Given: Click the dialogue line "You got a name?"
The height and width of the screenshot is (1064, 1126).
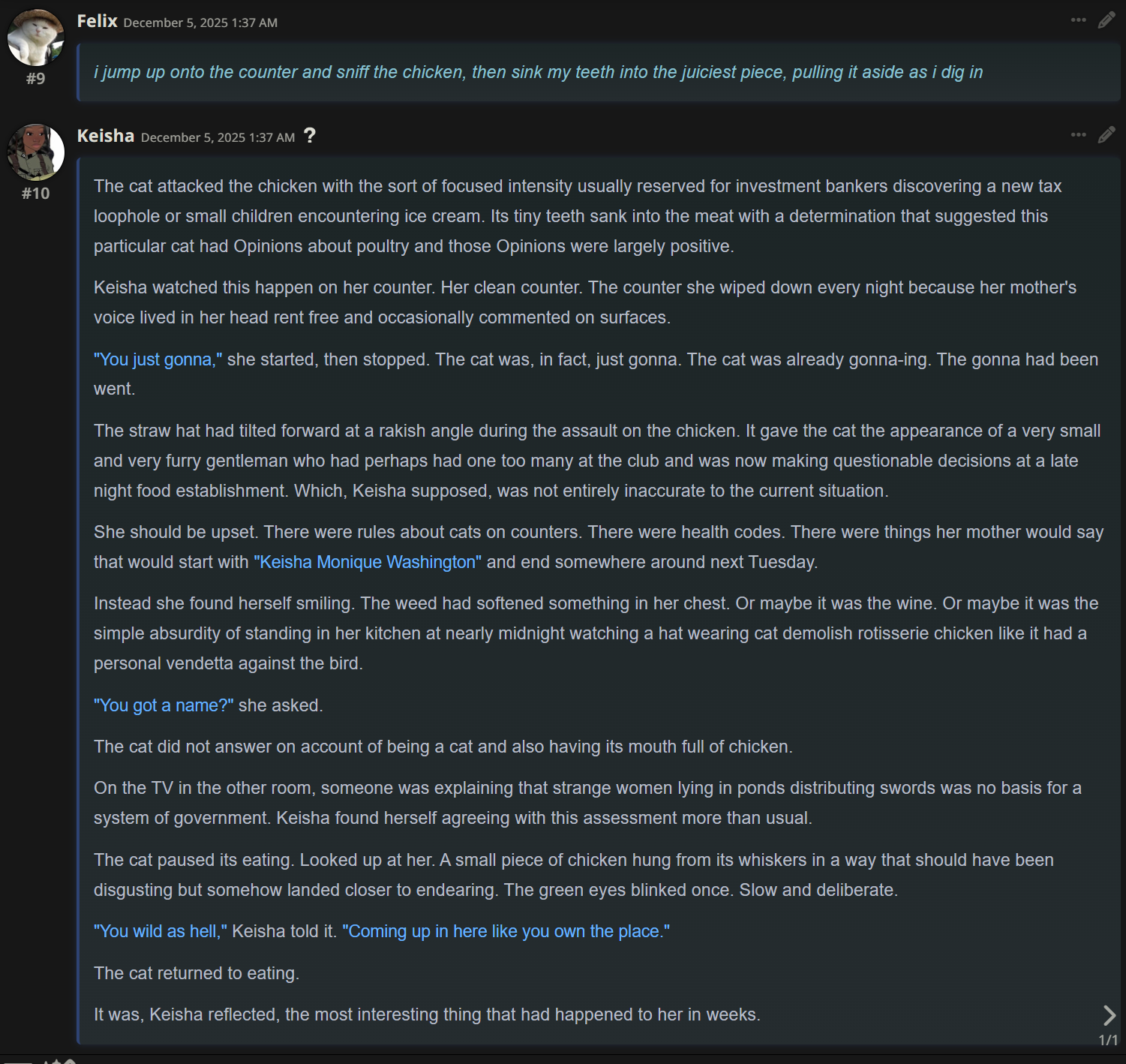Looking at the screenshot, I should coord(164,705).
